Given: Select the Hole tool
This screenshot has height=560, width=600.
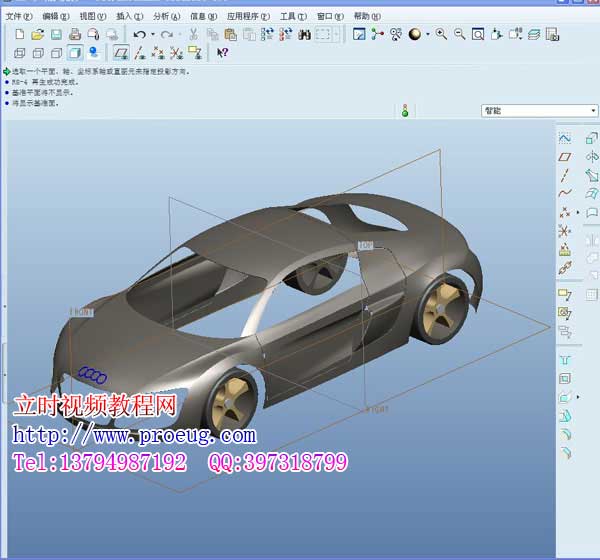Looking at the screenshot, I should [x=565, y=360].
